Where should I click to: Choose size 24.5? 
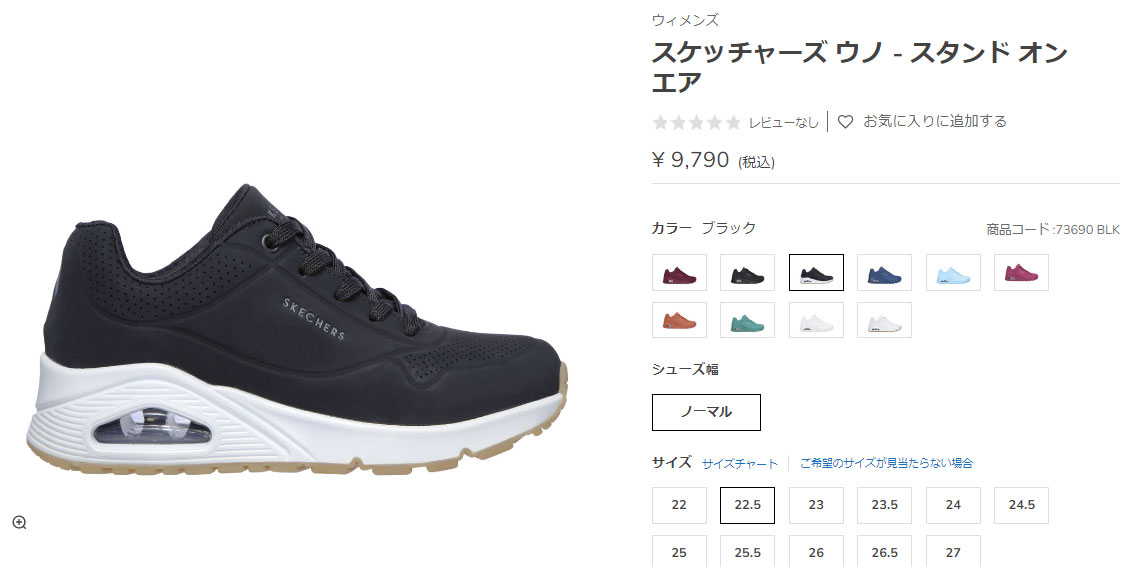pyautogui.click(x=1021, y=505)
